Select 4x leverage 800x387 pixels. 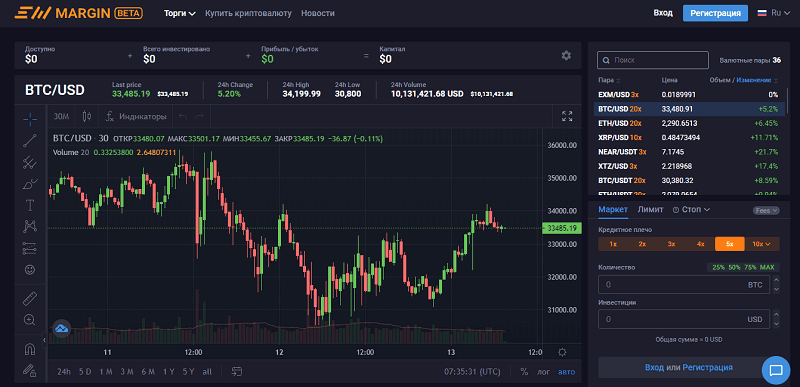701,244
